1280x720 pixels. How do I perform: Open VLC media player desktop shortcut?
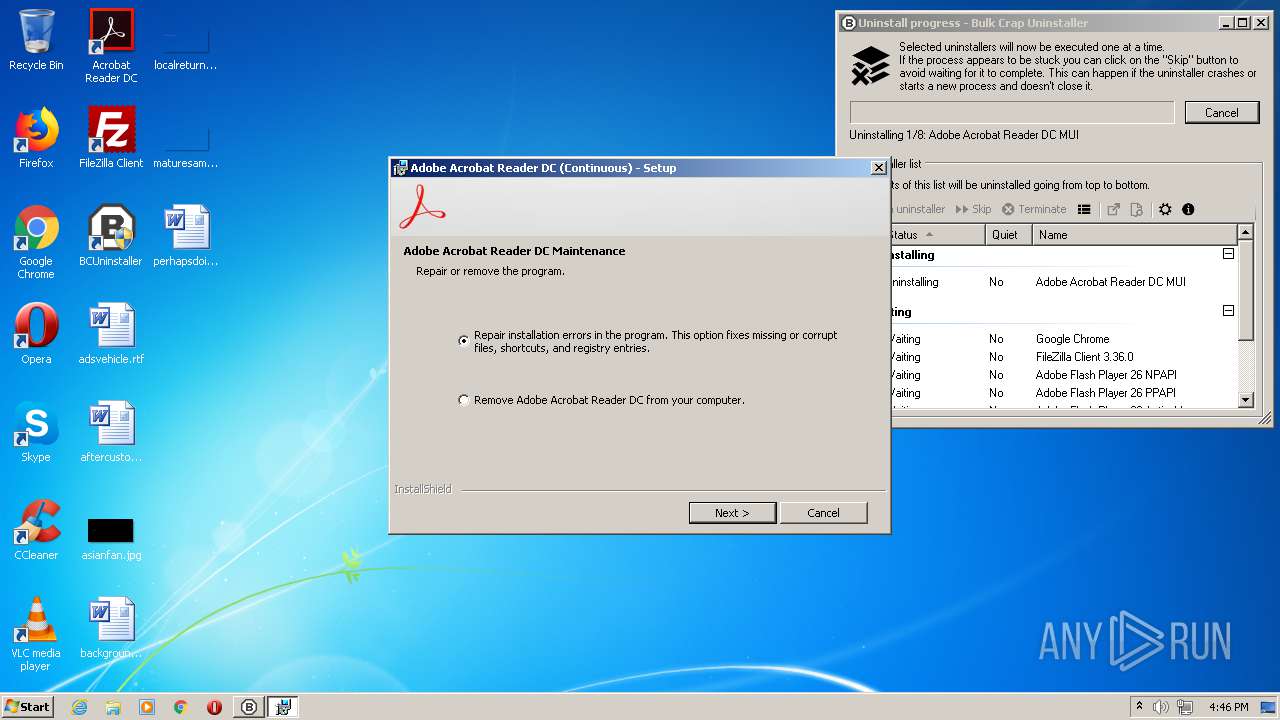point(36,634)
